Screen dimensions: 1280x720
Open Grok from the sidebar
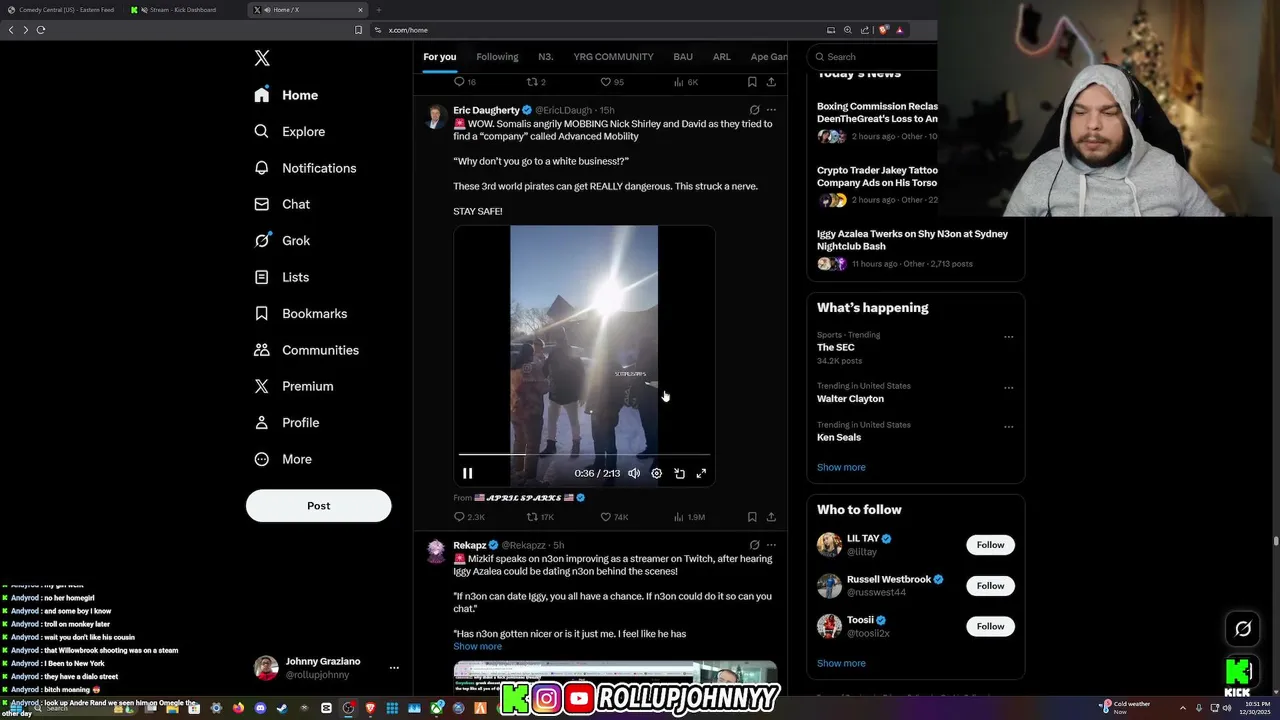pyautogui.click(x=282, y=240)
